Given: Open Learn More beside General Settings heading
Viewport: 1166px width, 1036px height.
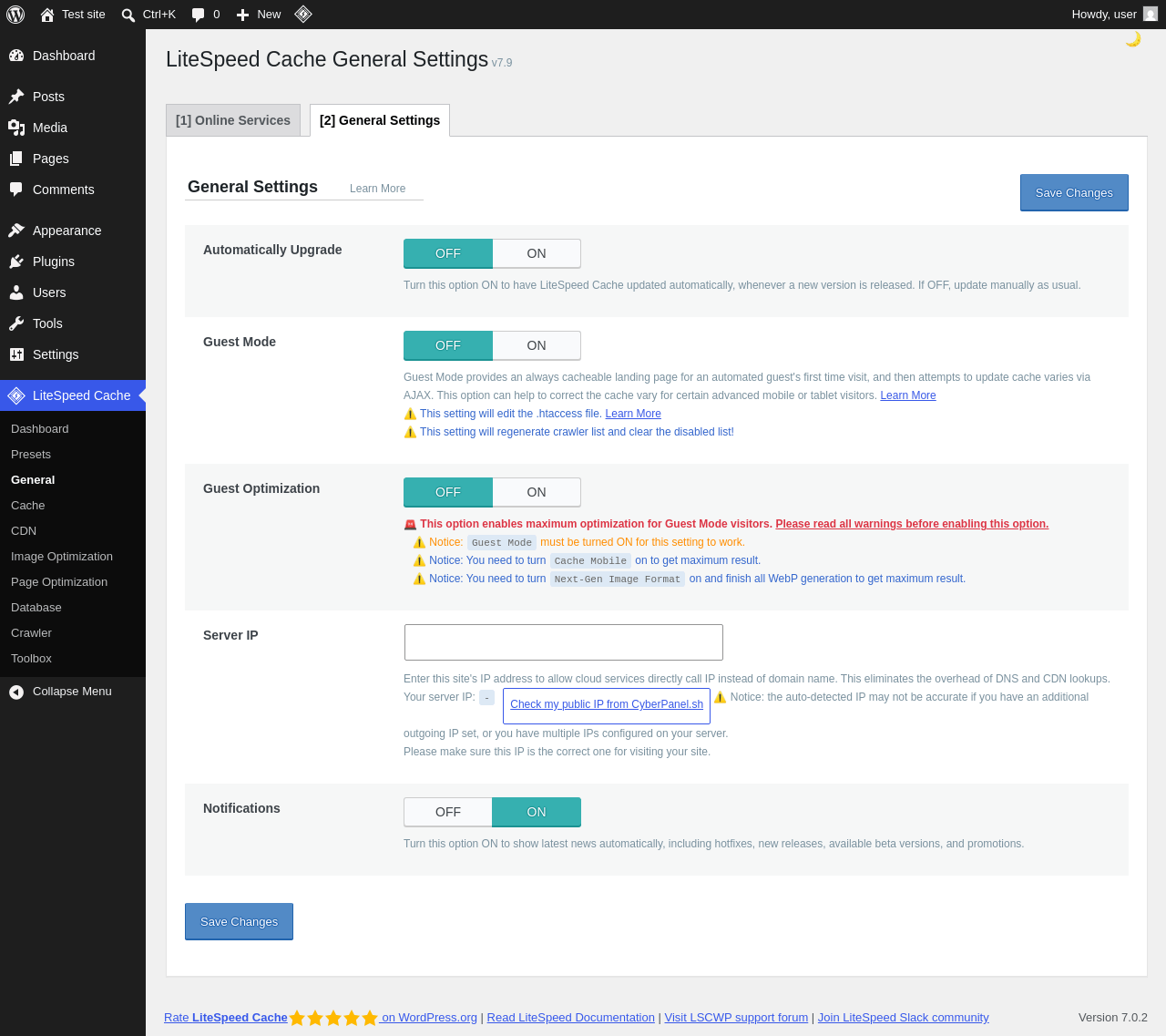Looking at the screenshot, I should 378,189.
